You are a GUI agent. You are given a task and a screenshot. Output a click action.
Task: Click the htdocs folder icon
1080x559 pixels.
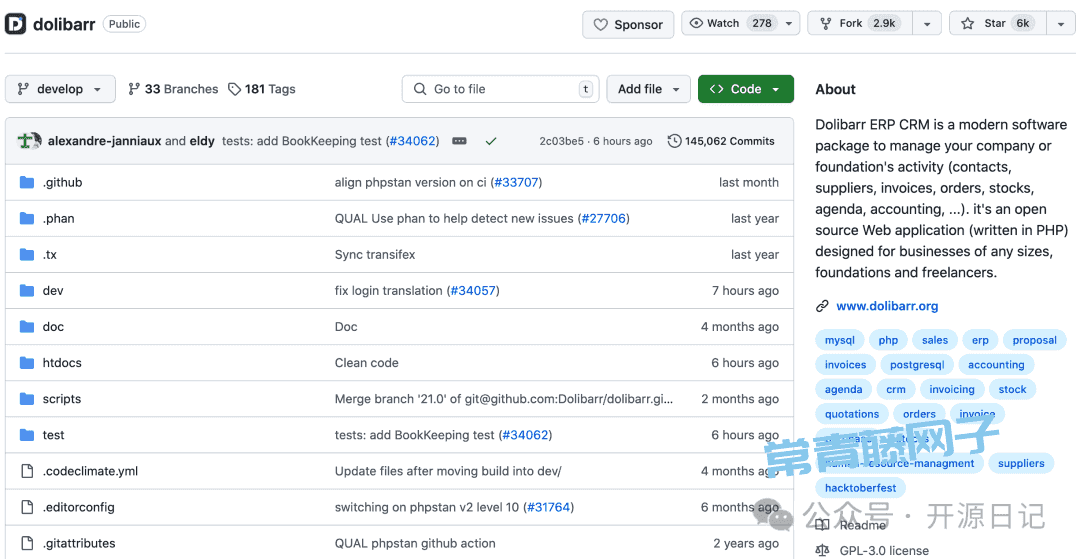27,363
